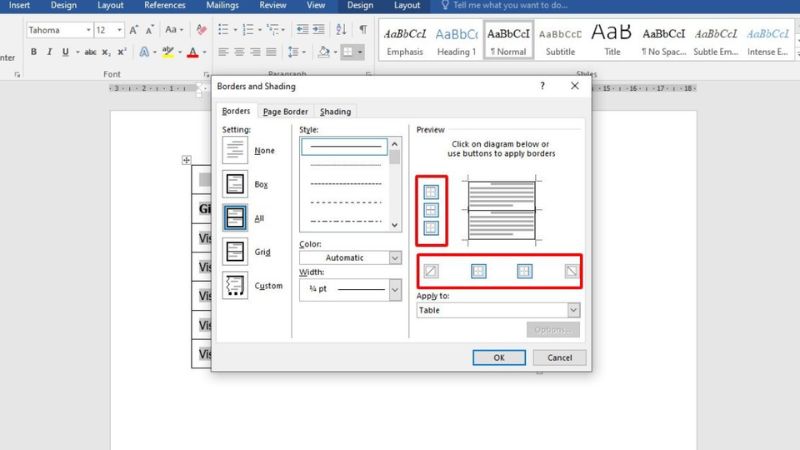The width and height of the screenshot is (800, 450).
Task: Toggle the inside horizontal border button
Action: click(431, 210)
